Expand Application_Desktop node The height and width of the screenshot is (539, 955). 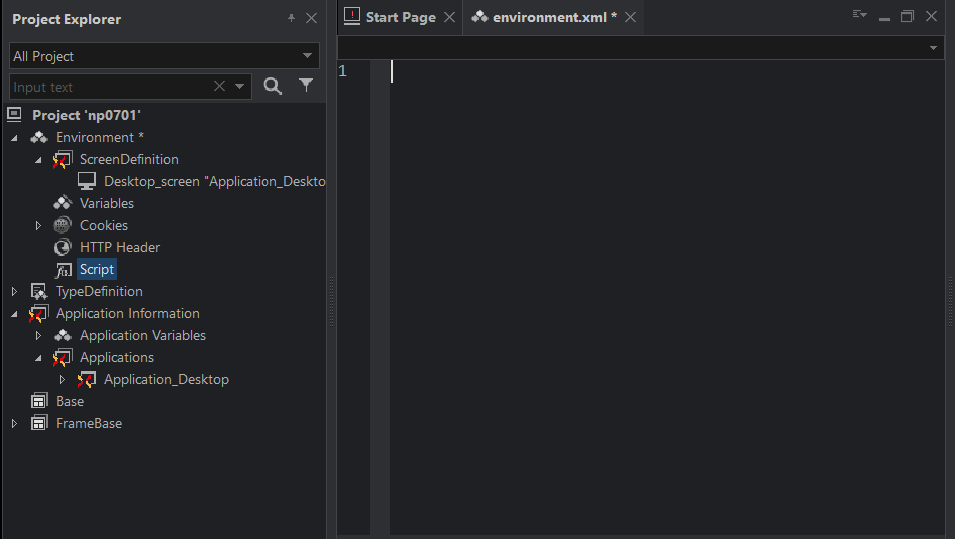click(62, 379)
